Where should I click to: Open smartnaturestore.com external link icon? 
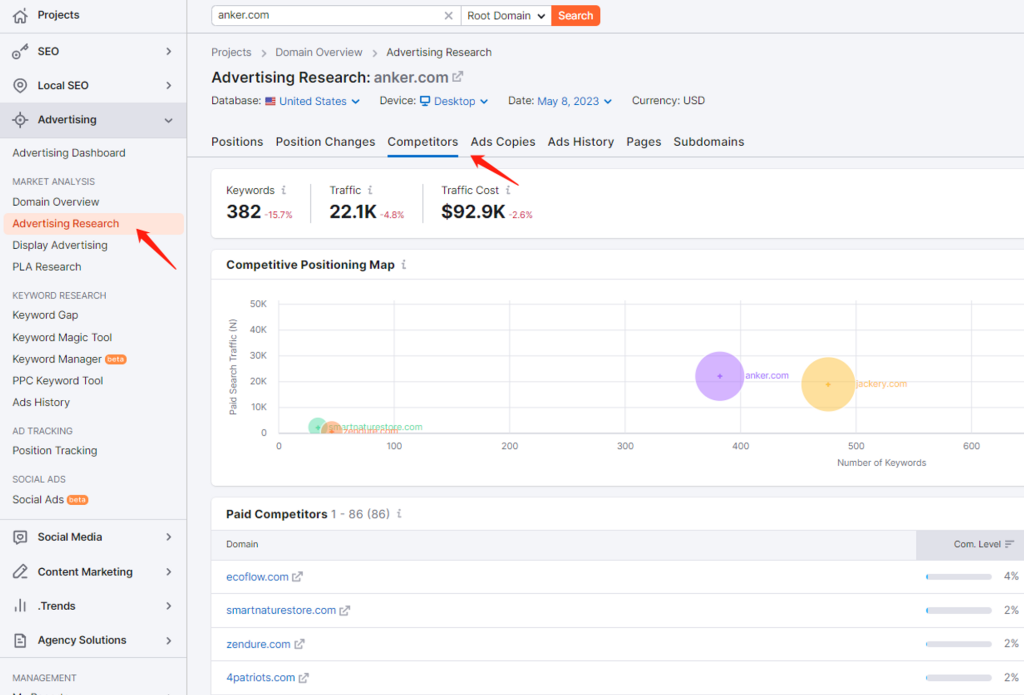[x=345, y=610]
